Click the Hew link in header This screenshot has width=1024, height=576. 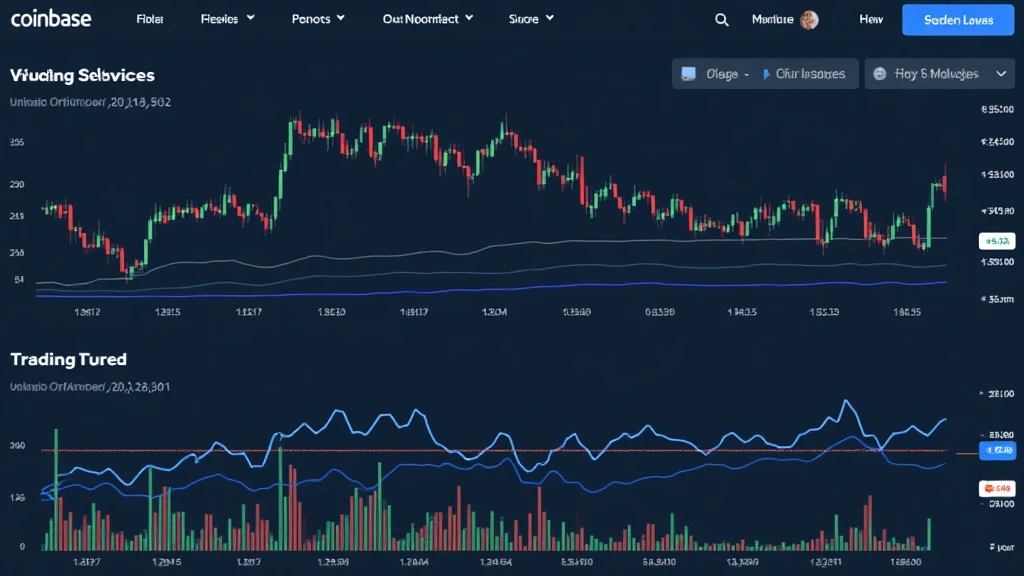[x=871, y=20]
